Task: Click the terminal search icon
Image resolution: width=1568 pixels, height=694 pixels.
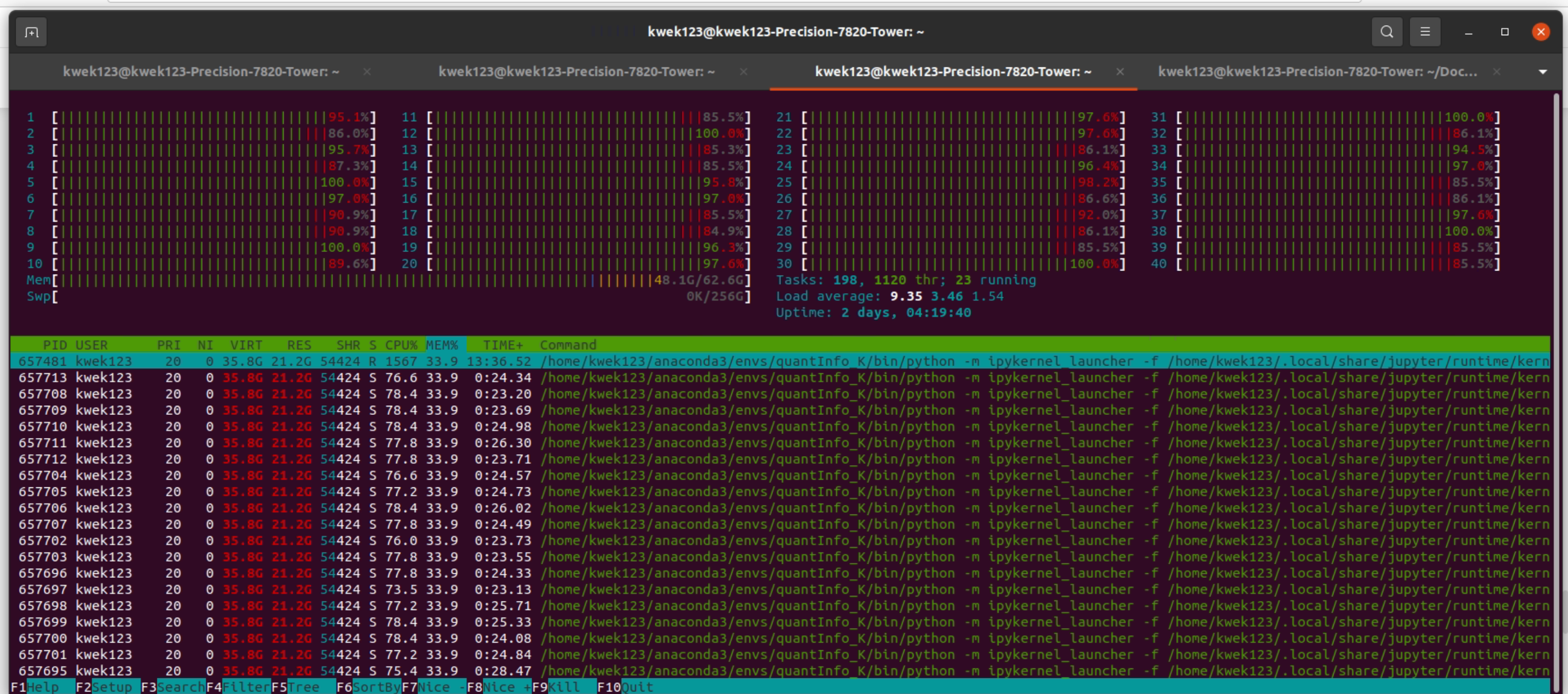Action: (1386, 32)
